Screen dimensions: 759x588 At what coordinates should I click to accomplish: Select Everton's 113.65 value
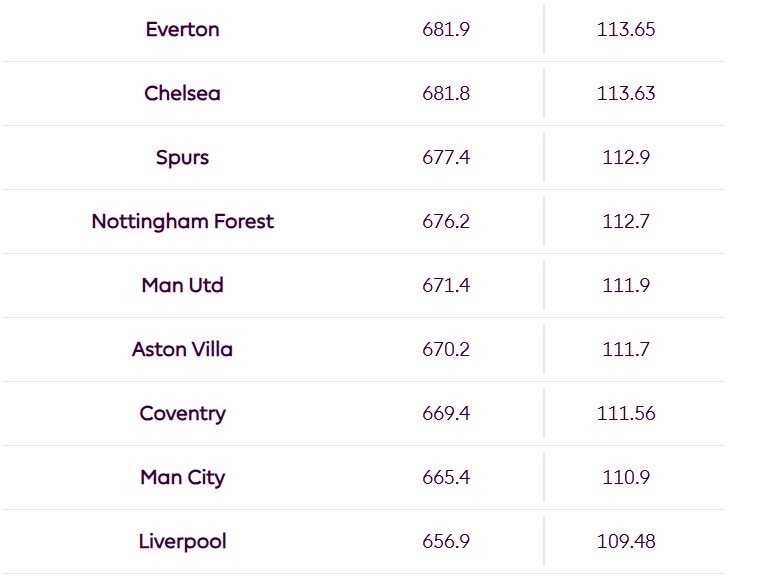pos(626,30)
